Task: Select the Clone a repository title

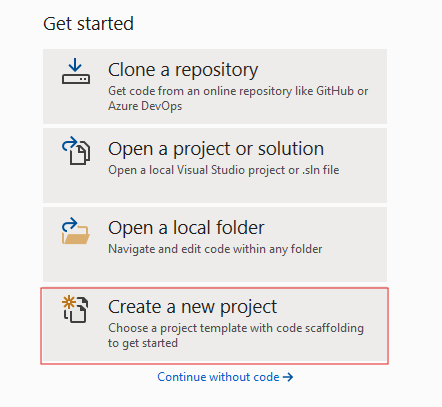Action: point(183,70)
